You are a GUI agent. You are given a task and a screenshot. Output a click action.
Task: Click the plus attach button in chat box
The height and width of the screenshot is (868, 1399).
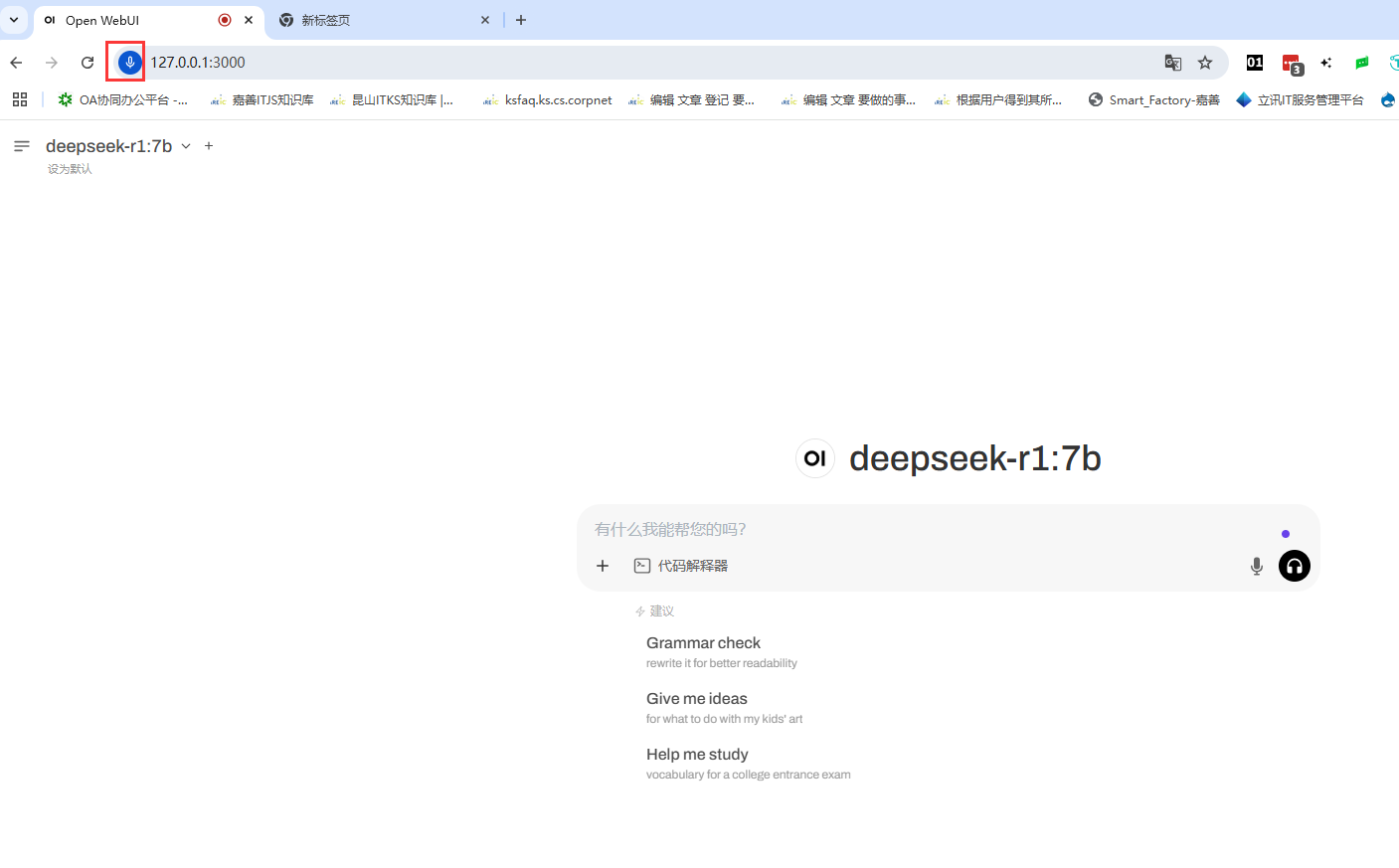tap(603, 566)
